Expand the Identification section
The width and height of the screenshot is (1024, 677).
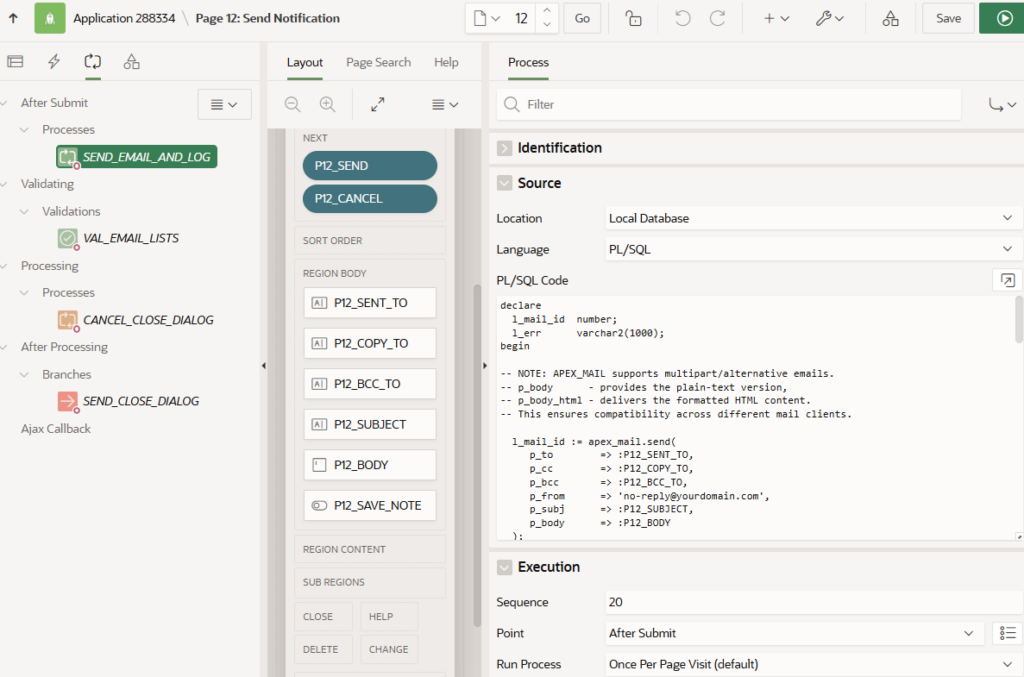[505, 148]
